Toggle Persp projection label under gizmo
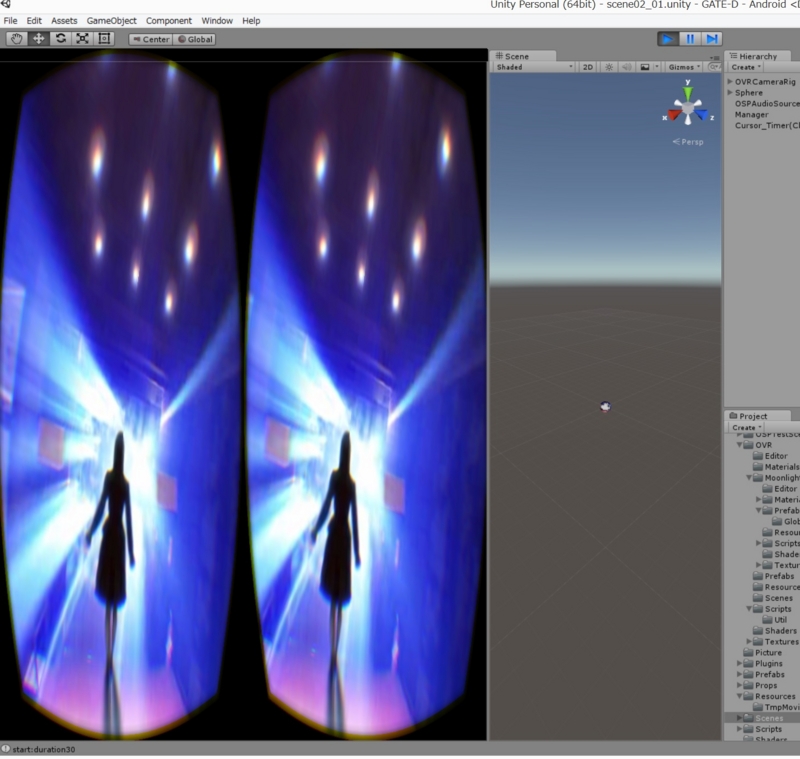The image size is (800, 759). click(x=688, y=142)
